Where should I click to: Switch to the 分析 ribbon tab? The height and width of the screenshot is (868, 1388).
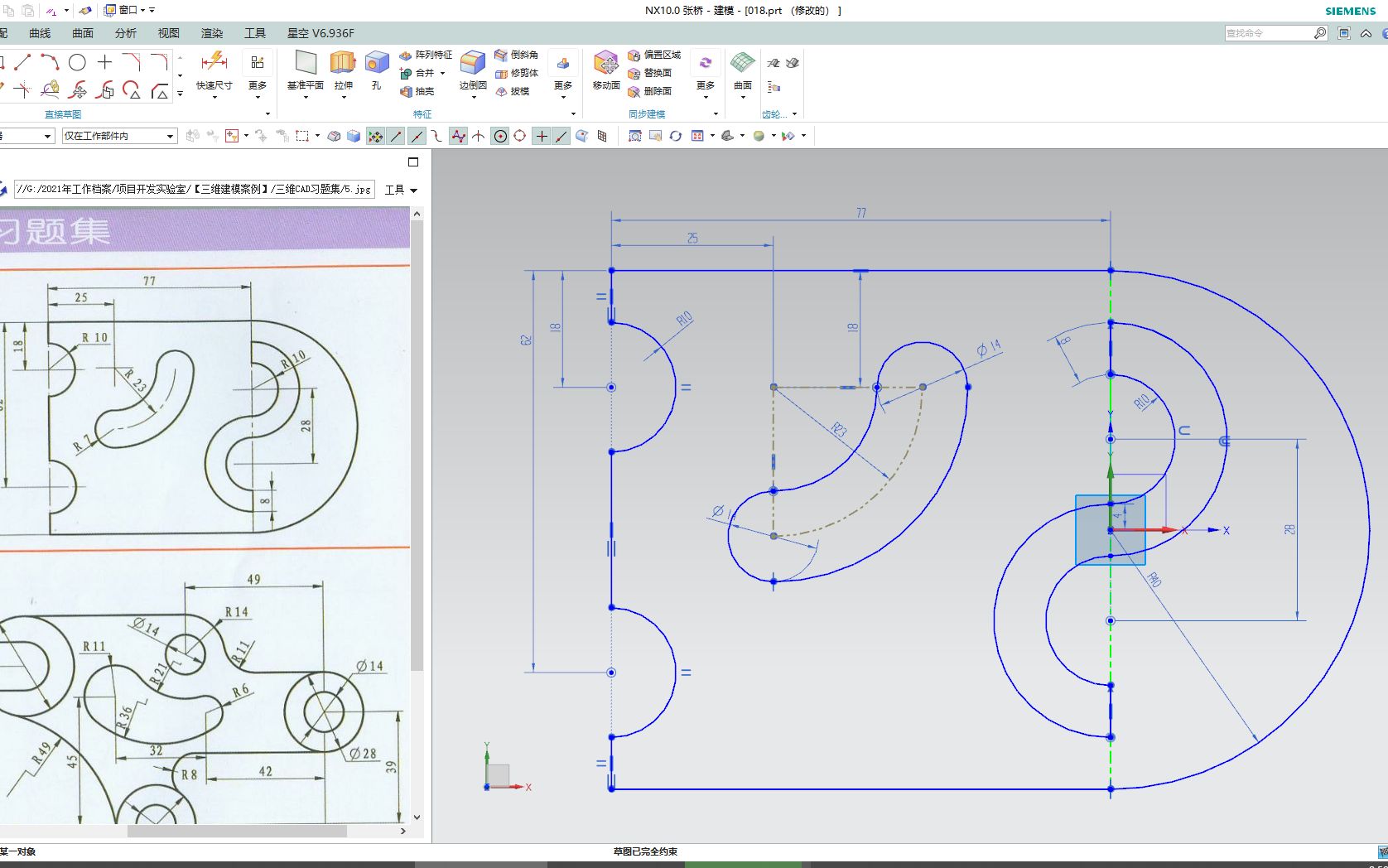pos(126,33)
